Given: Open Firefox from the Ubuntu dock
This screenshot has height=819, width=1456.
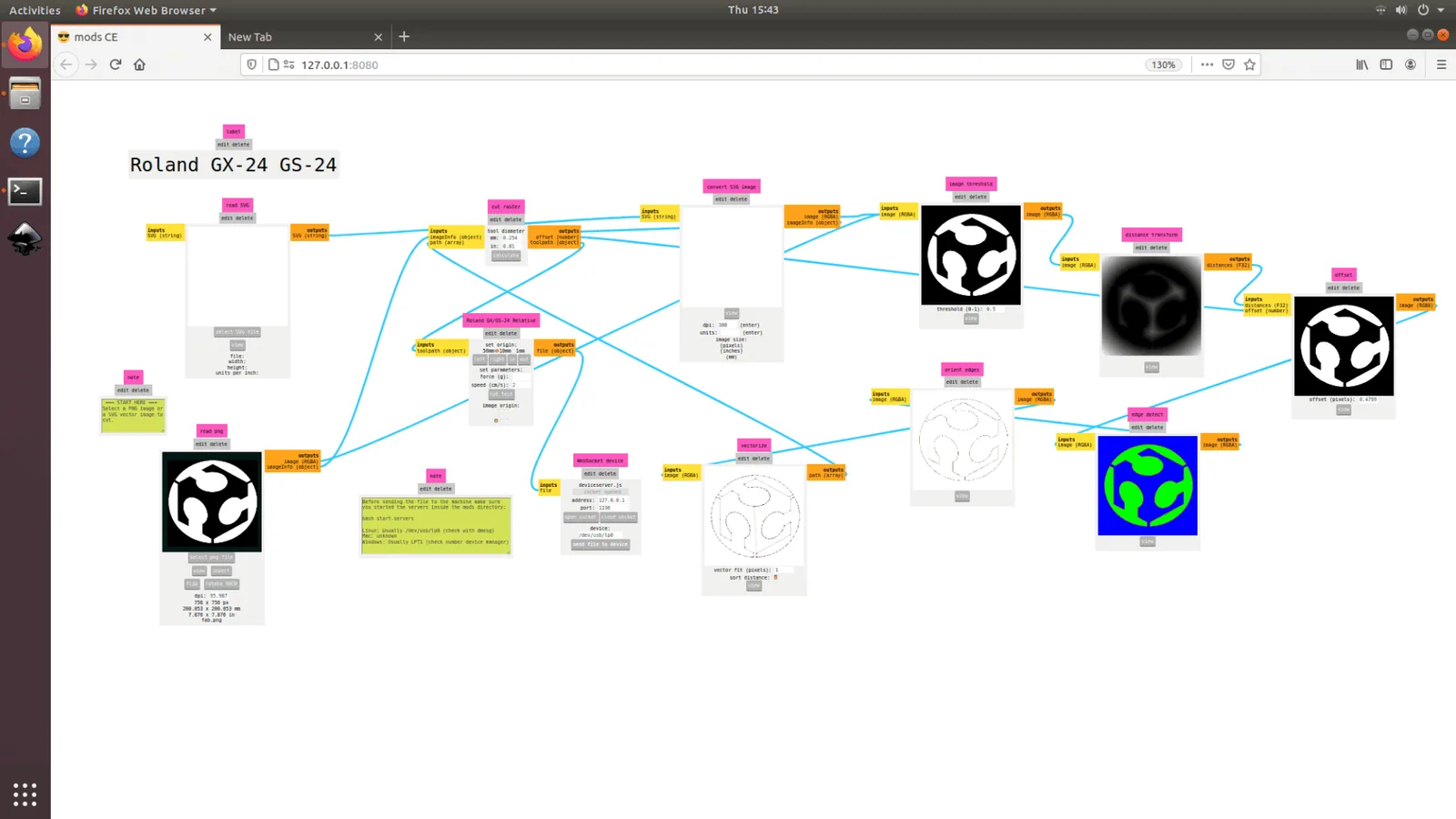Looking at the screenshot, I should click(x=25, y=44).
